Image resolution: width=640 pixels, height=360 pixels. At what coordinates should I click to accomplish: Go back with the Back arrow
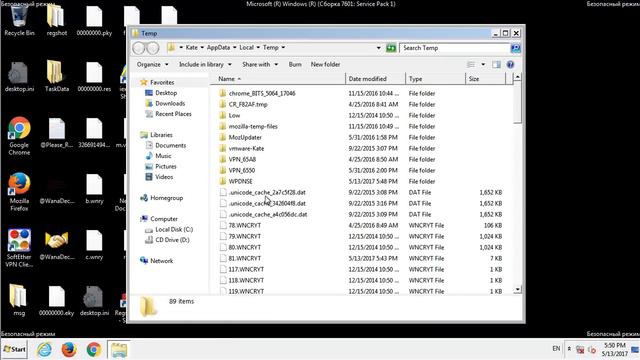click(139, 48)
